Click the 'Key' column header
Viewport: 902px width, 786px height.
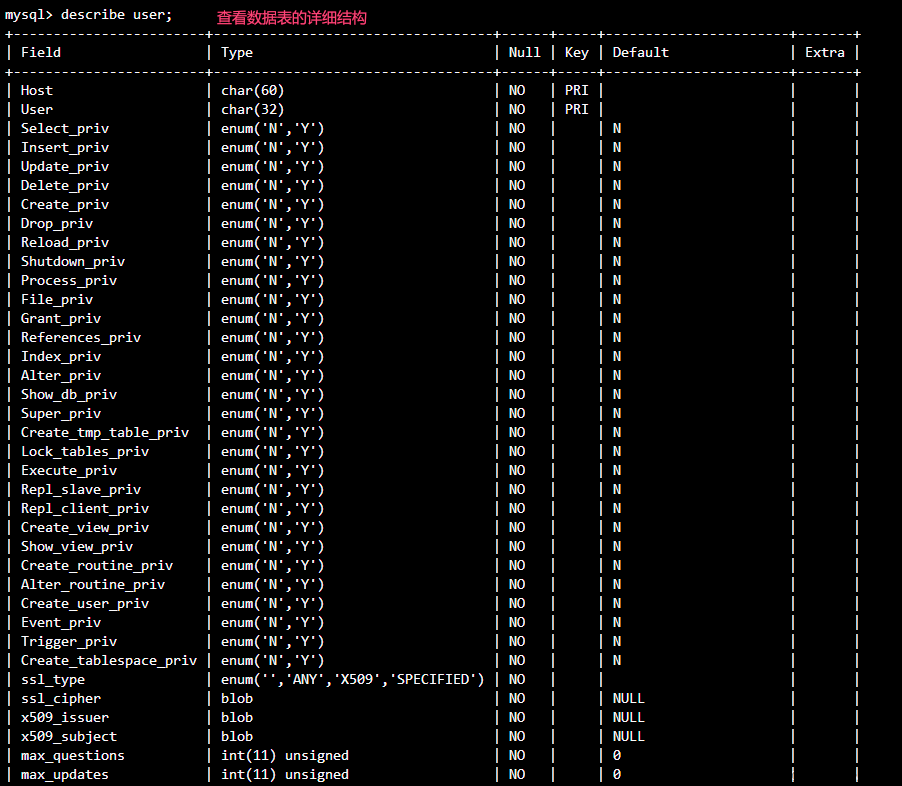tap(576, 53)
